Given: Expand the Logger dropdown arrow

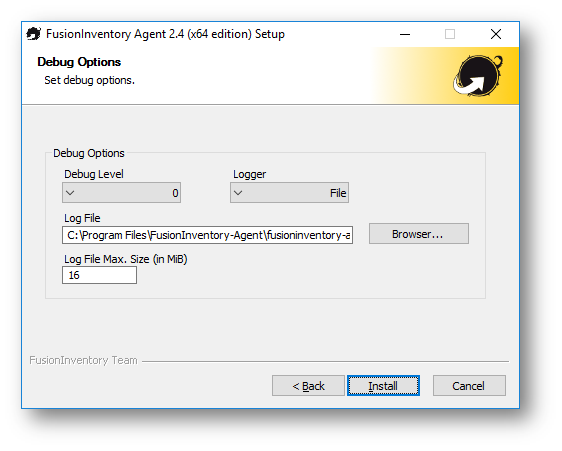Looking at the screenshot, I should [238, 193].
